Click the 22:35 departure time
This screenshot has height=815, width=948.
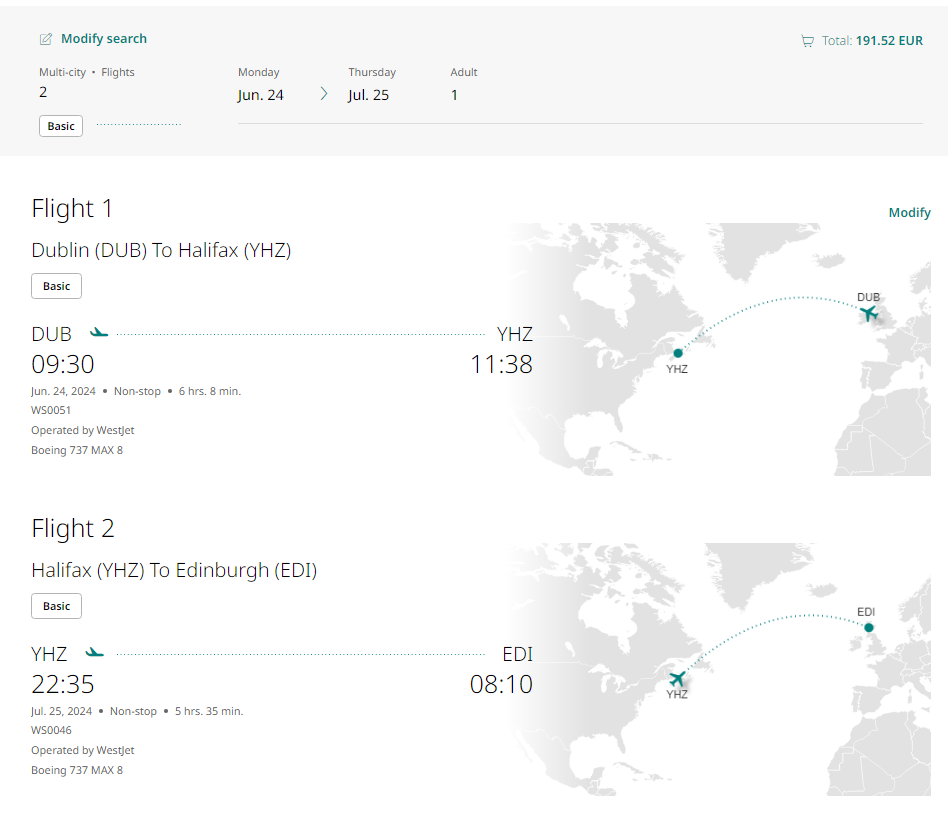[x=63, y=684]
